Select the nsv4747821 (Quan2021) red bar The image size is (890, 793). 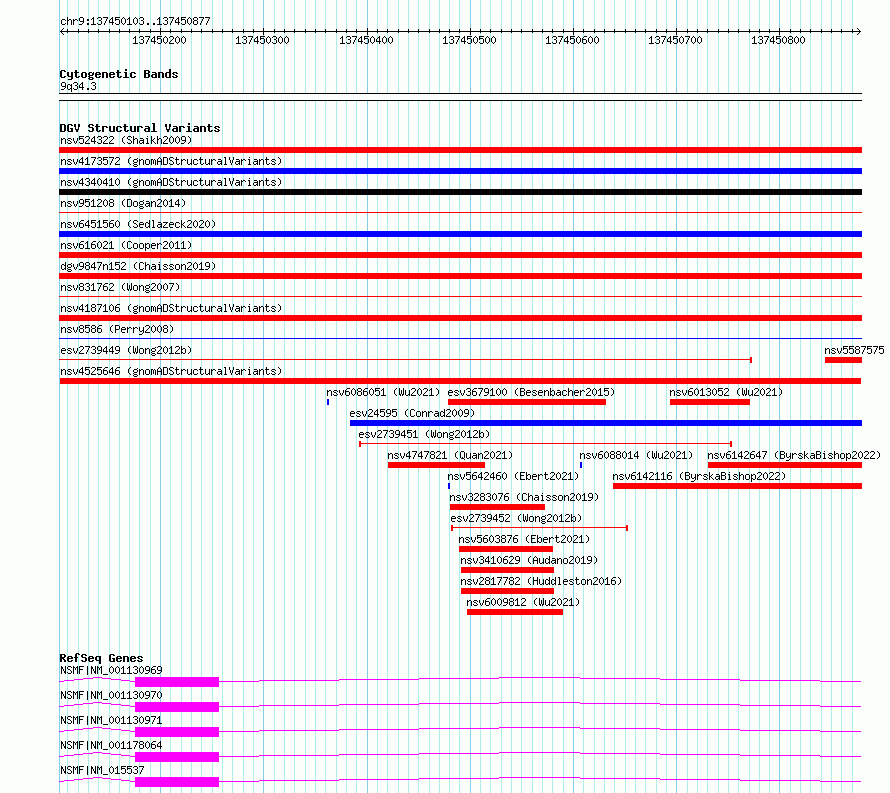click(x=436, y=465)
